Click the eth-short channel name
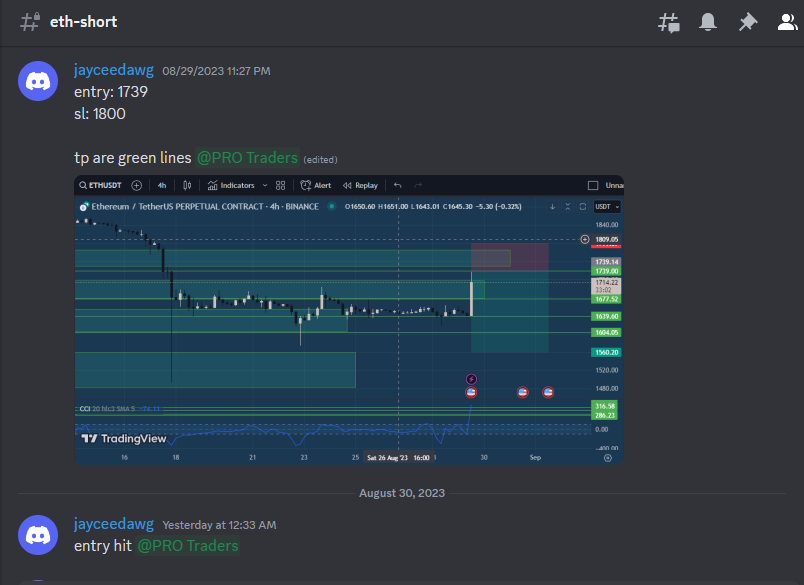804x585 pixels. (x=84, y=22)
